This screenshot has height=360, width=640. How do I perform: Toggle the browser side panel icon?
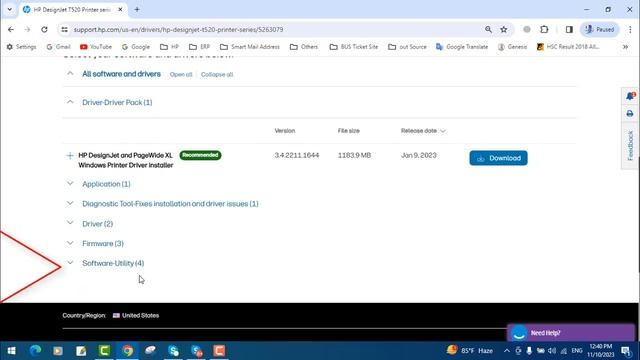pos(569,29)
